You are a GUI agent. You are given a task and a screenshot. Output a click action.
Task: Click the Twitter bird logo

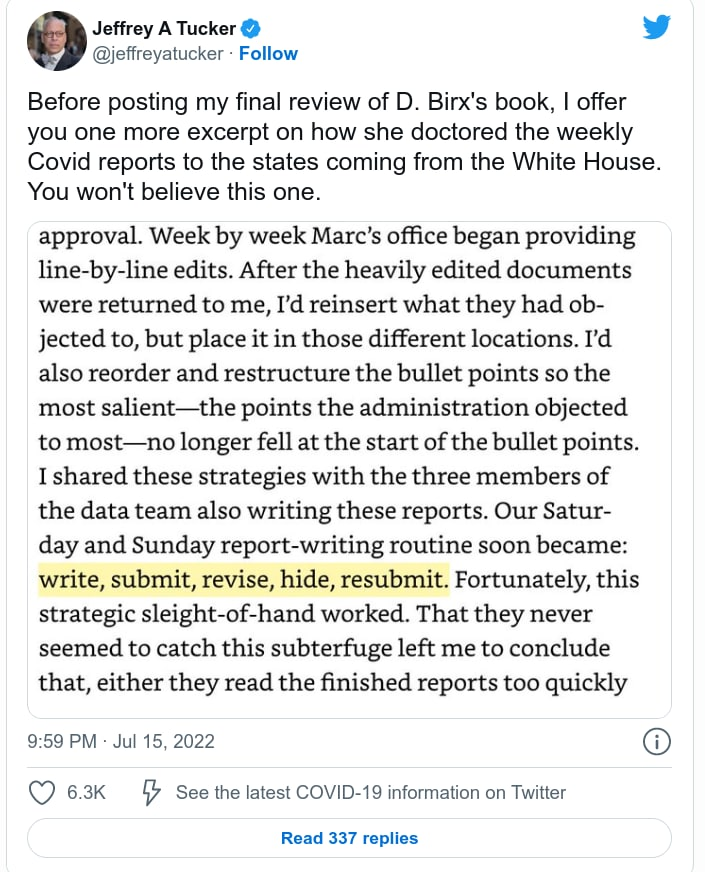[x=656, y=27]
